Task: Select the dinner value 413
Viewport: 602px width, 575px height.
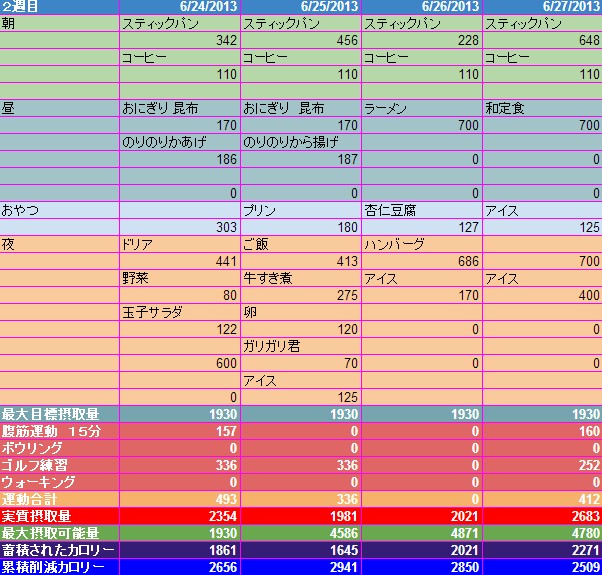Action: coord(301,261)
